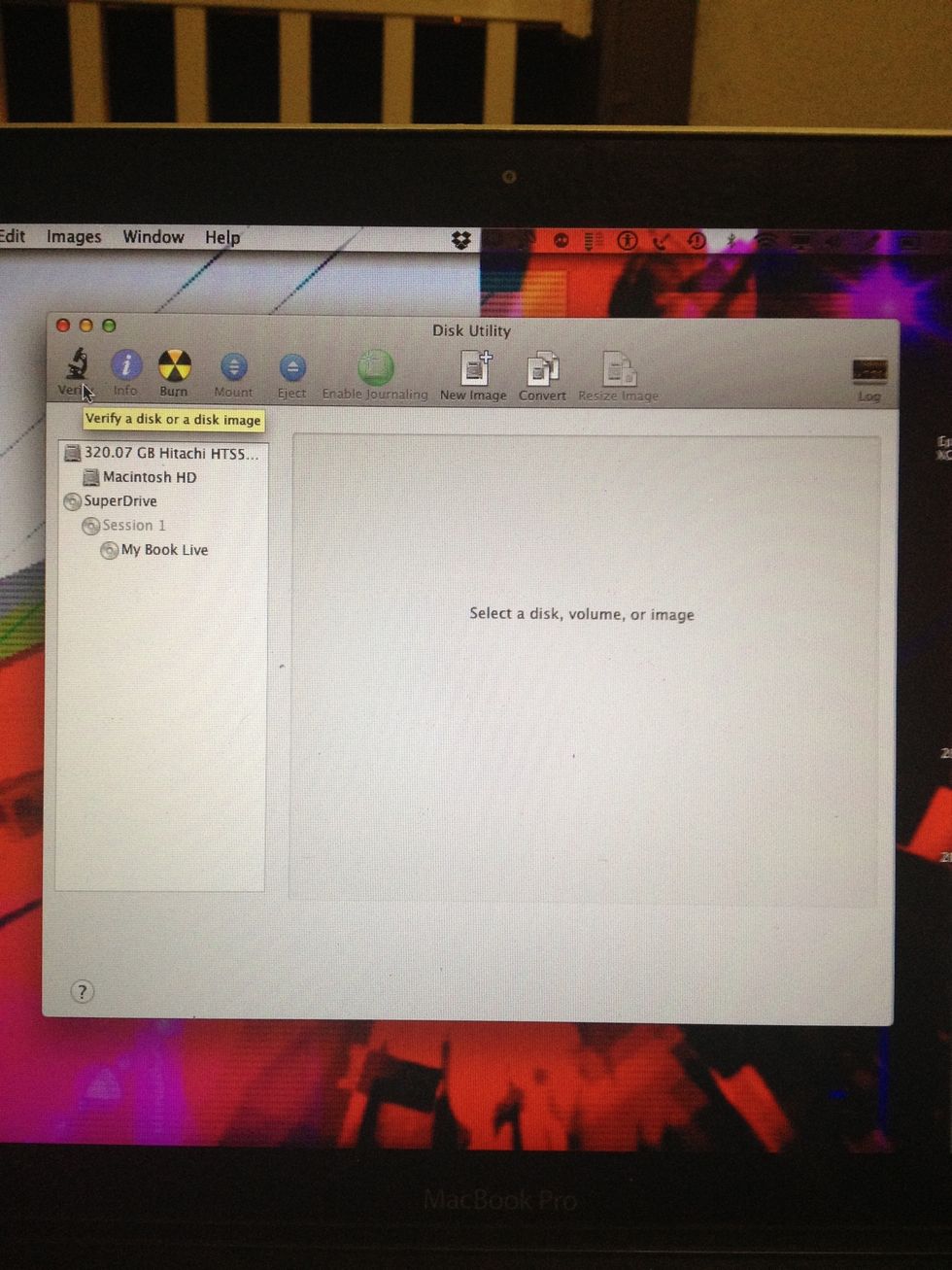Screen dimensions: 952x1270
Task: Click the Eject toolbar icon
Action: point(291,368)
